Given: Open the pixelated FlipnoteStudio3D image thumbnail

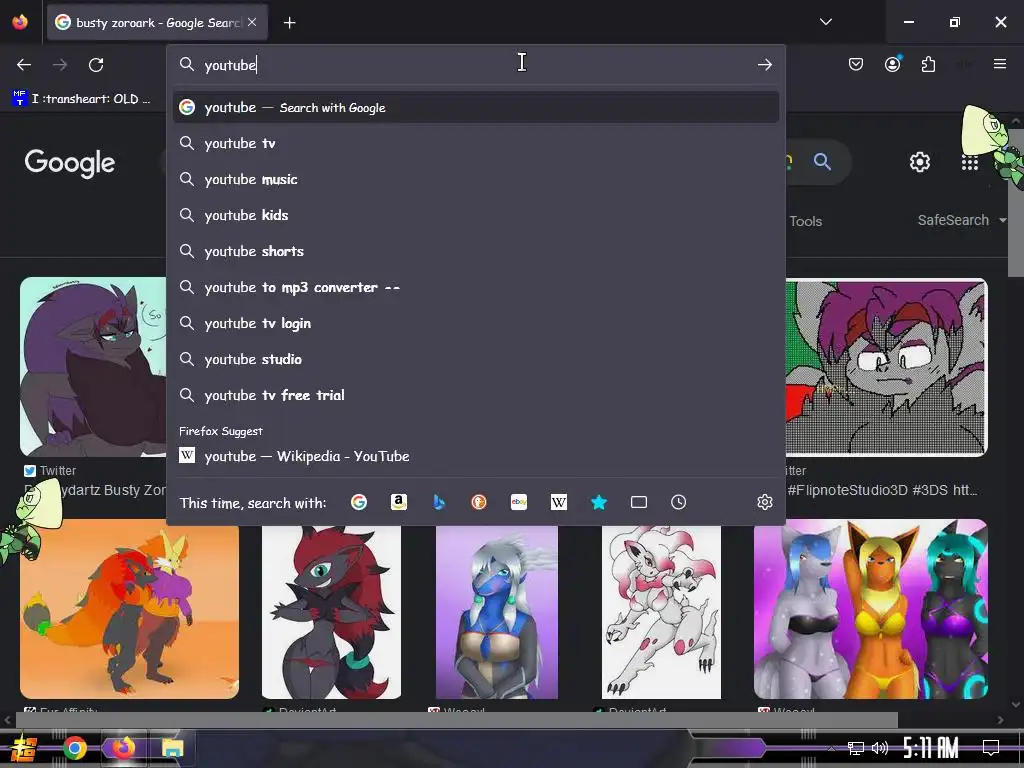Looking at the screenshot, I should click(x=886, y=366).
